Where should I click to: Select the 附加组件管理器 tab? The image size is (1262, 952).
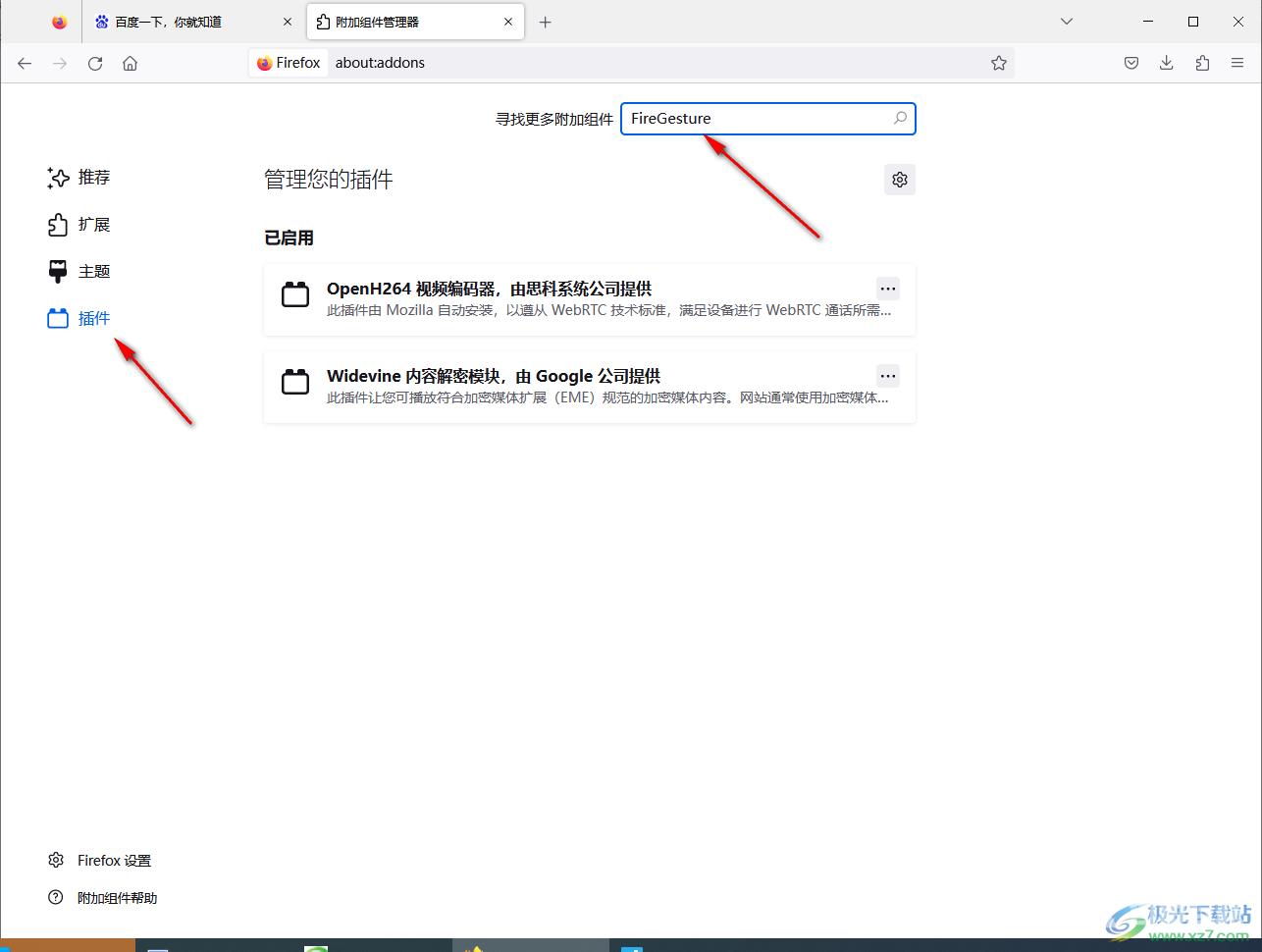(x=415, y=22)
